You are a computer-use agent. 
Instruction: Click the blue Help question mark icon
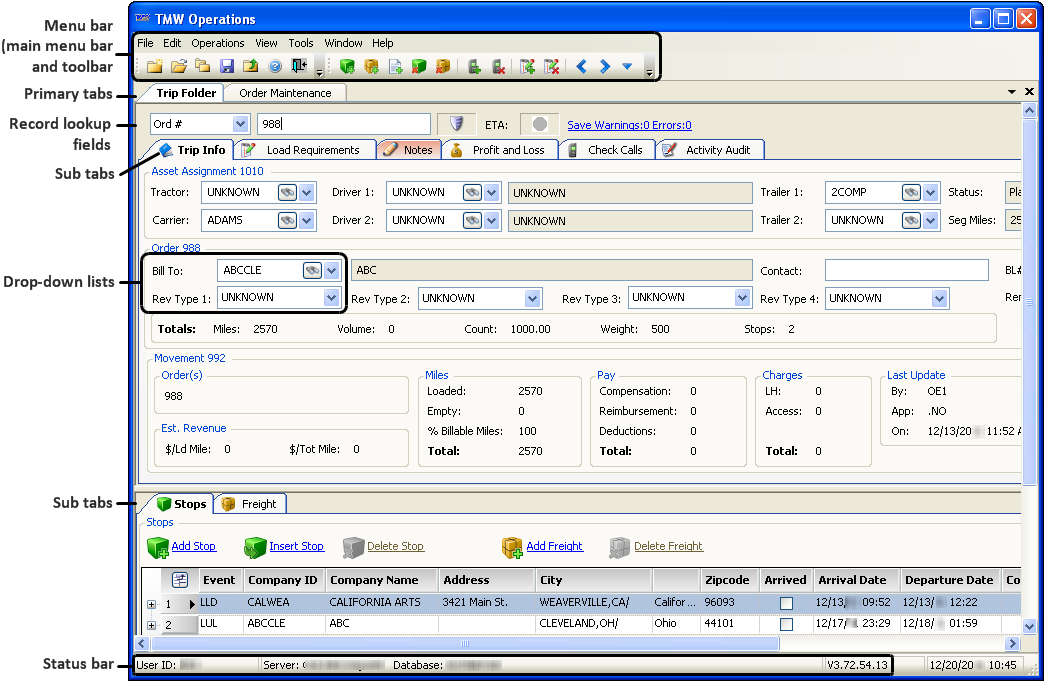pos(275,67)
